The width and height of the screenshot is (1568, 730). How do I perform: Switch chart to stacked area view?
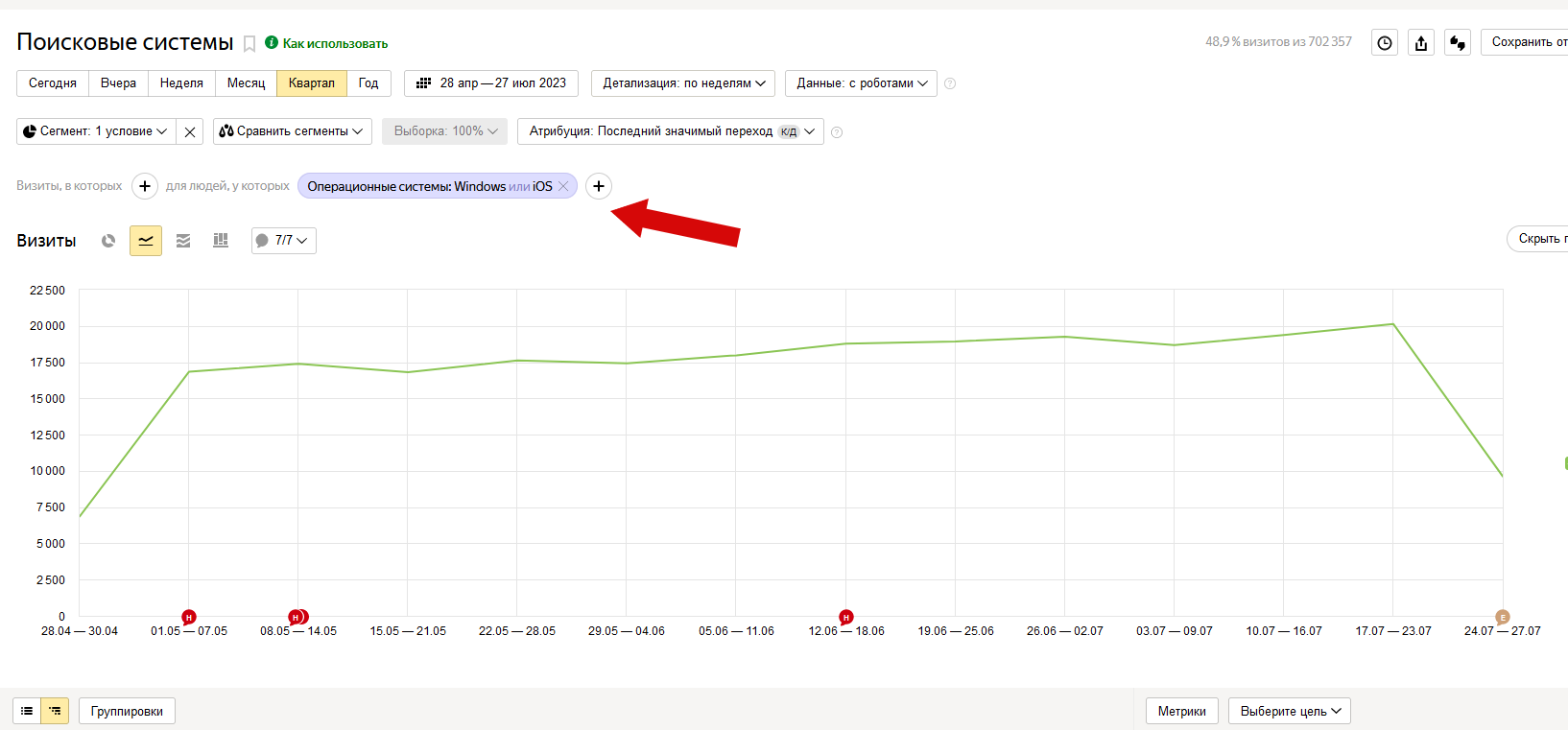[x=183, y=241]
